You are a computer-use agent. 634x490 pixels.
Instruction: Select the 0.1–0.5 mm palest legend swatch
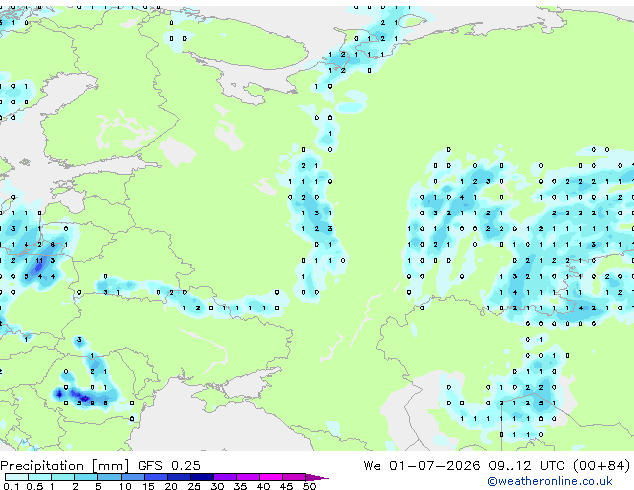17,477
